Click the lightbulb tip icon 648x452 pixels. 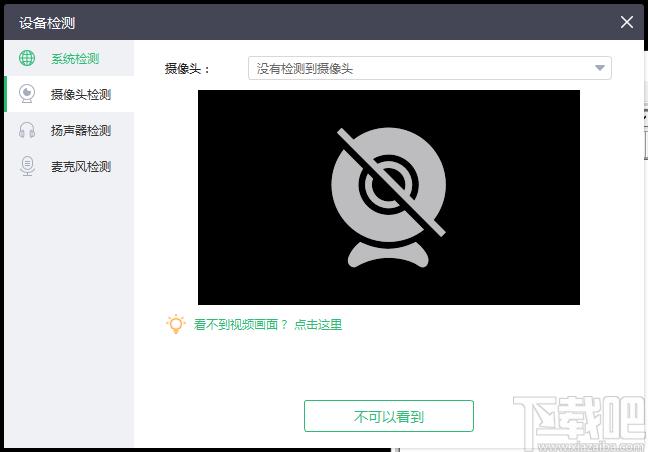point(176,324)
